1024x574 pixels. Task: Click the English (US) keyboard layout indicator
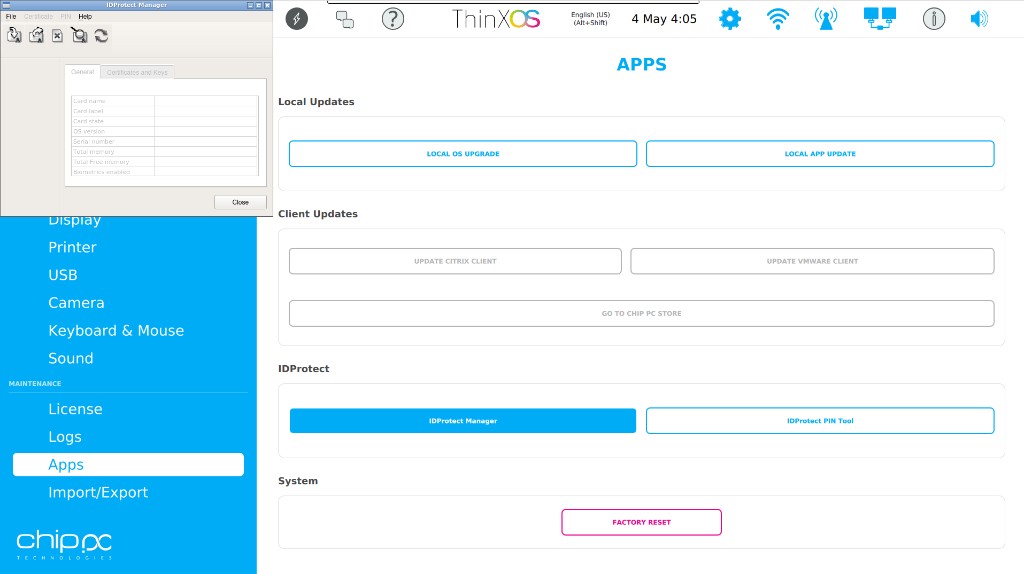(590, 19)
